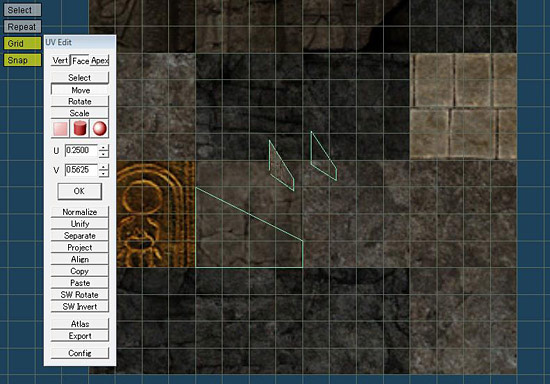Toggle the Snap option
This screenshot has height=384, width=550.
click(22, 60)
